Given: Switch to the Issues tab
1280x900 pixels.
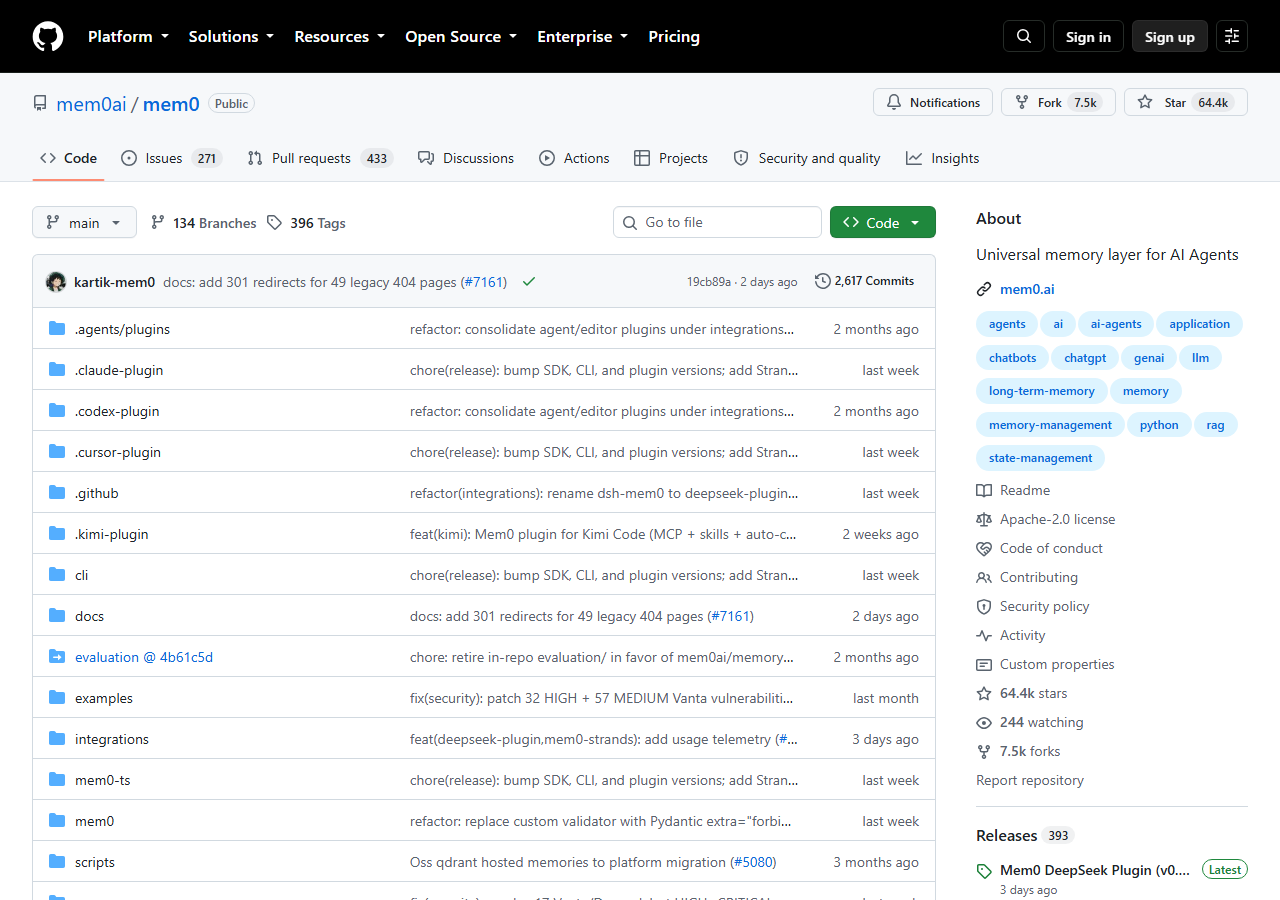Looking at the screenshot, I should tap(171, 158).
